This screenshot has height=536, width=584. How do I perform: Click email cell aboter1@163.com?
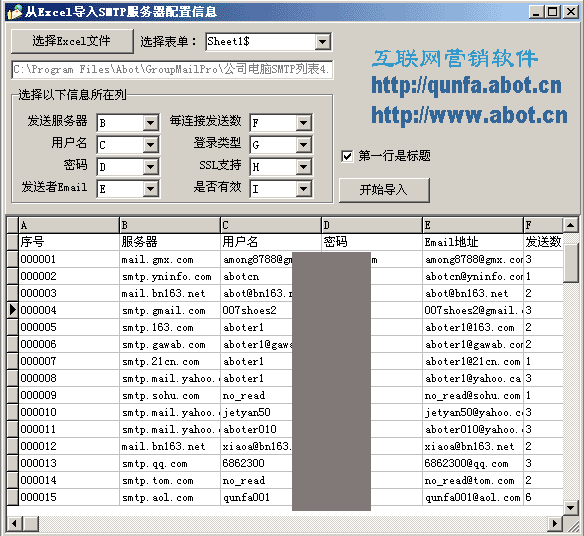point(473,327)
